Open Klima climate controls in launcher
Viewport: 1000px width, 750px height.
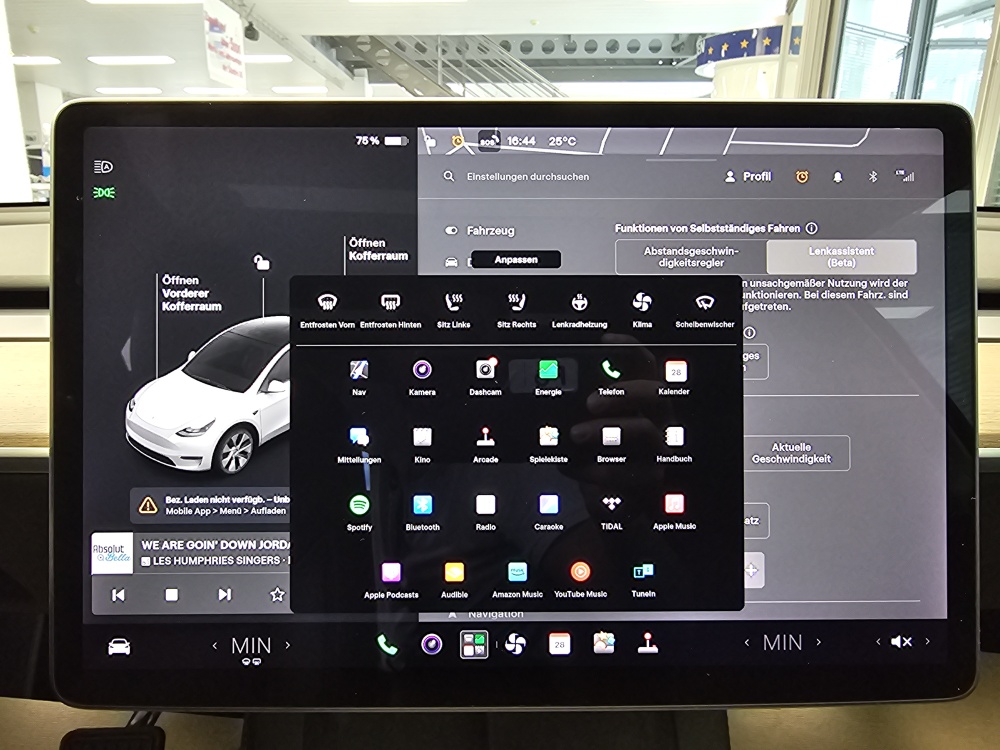642,309
